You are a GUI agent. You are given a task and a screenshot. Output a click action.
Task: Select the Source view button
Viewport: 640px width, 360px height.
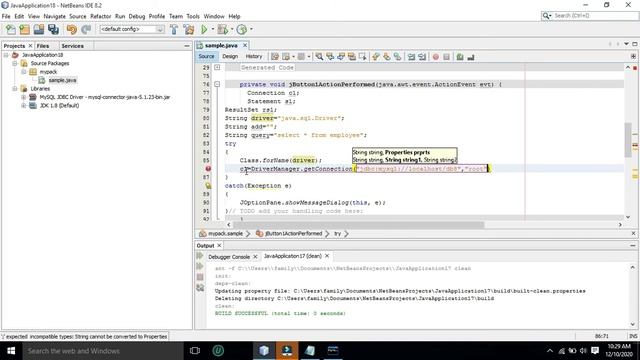point(207,56)
